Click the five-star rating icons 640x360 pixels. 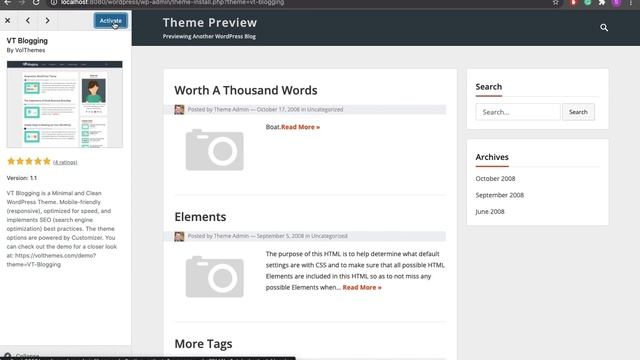coord(29,161)
